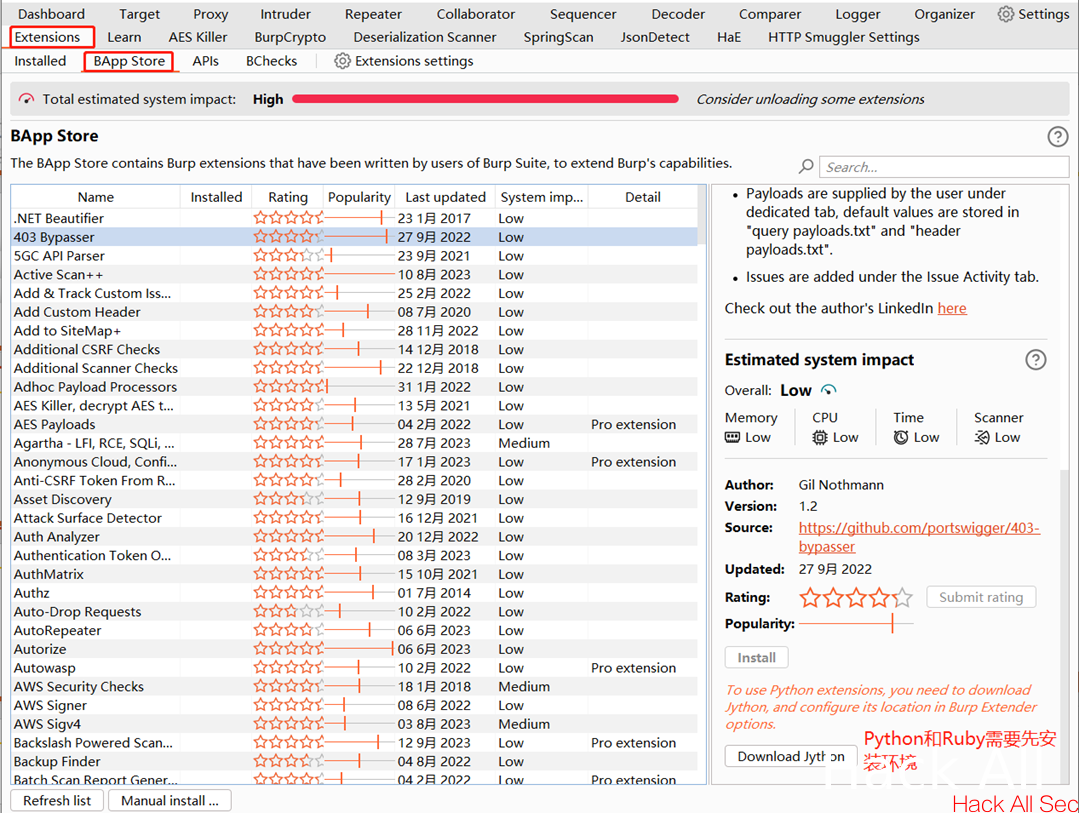Select the BApp Store sub-tab
Screen dimensions: 1079x813
[129, 61]
